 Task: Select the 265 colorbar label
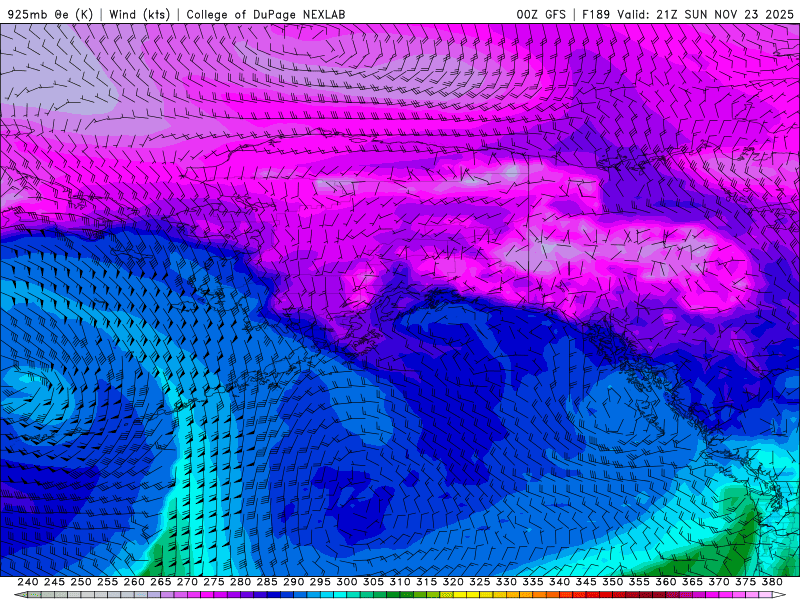[160, 582]
